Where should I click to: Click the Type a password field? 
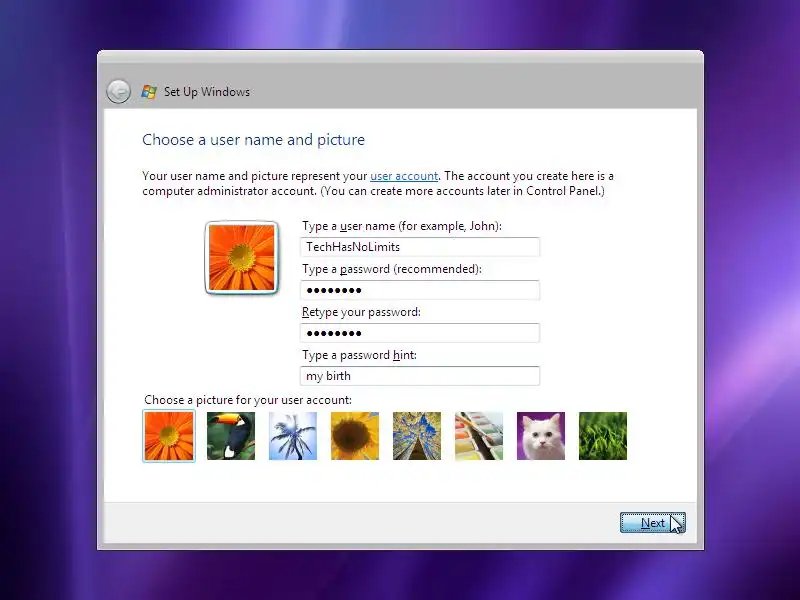pyautogui.click(x=420, y=290)
